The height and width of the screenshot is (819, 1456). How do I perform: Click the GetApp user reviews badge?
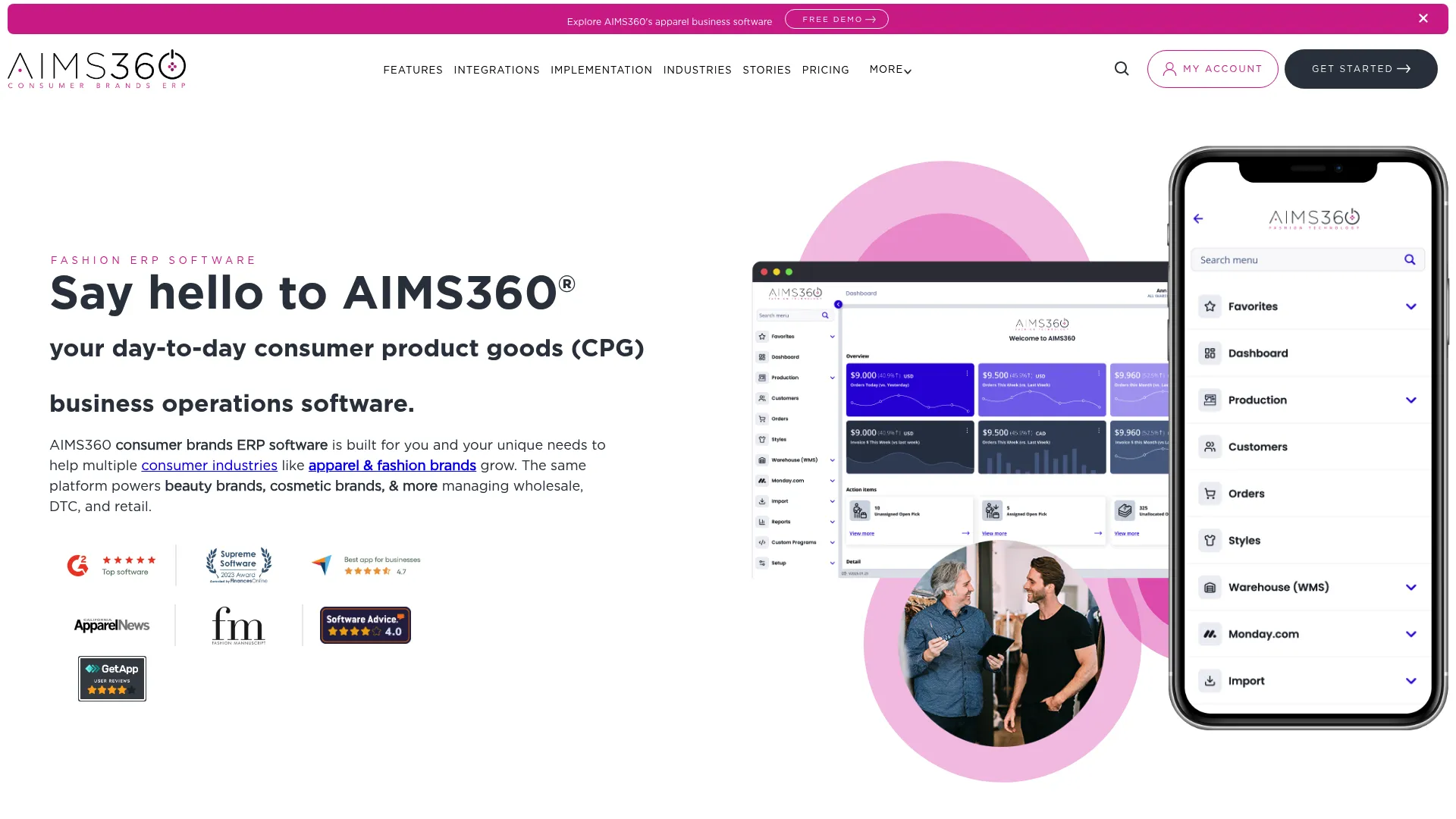click(x=112, y=679)
